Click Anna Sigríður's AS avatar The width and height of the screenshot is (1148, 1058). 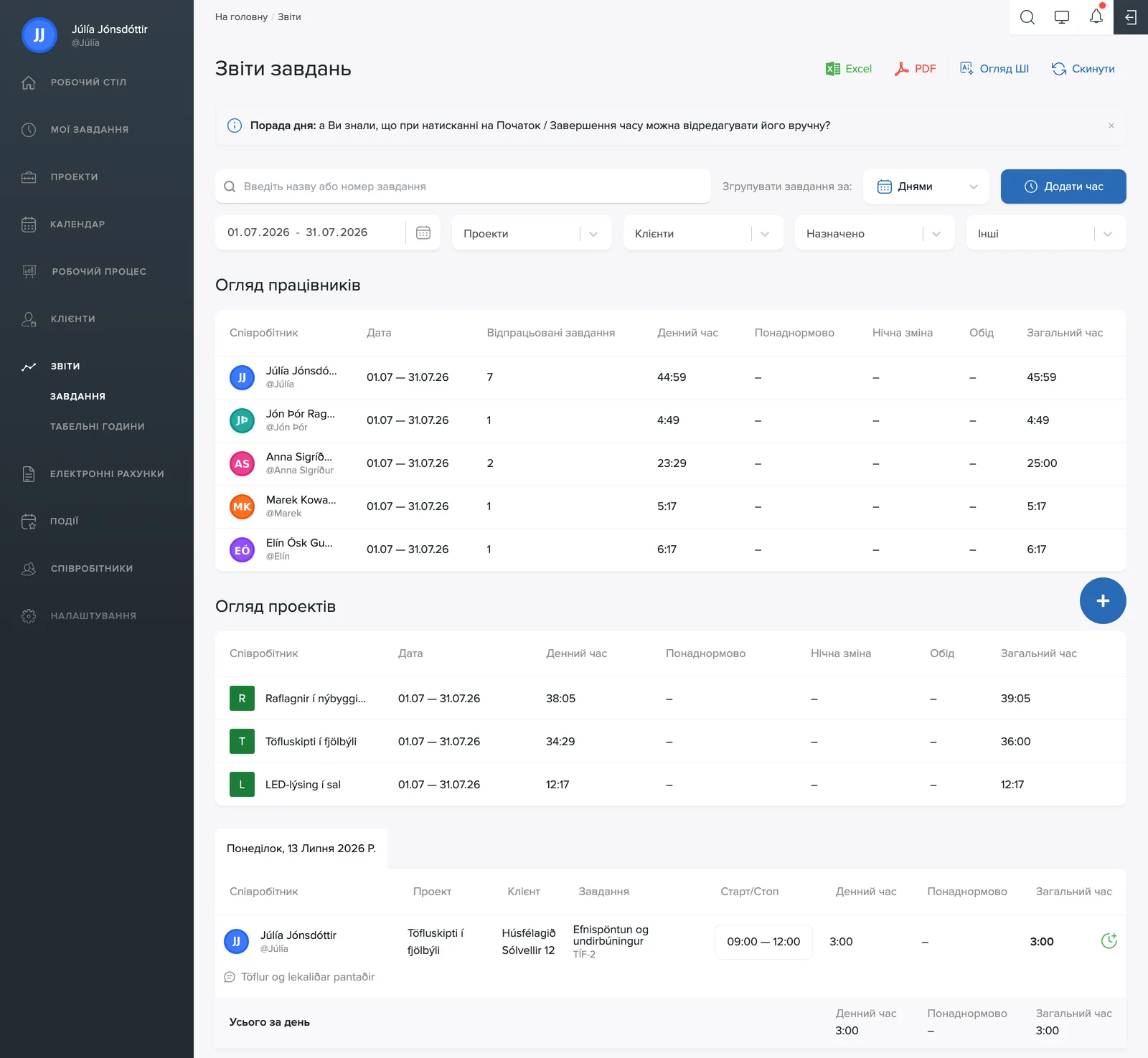coord(242,463)
